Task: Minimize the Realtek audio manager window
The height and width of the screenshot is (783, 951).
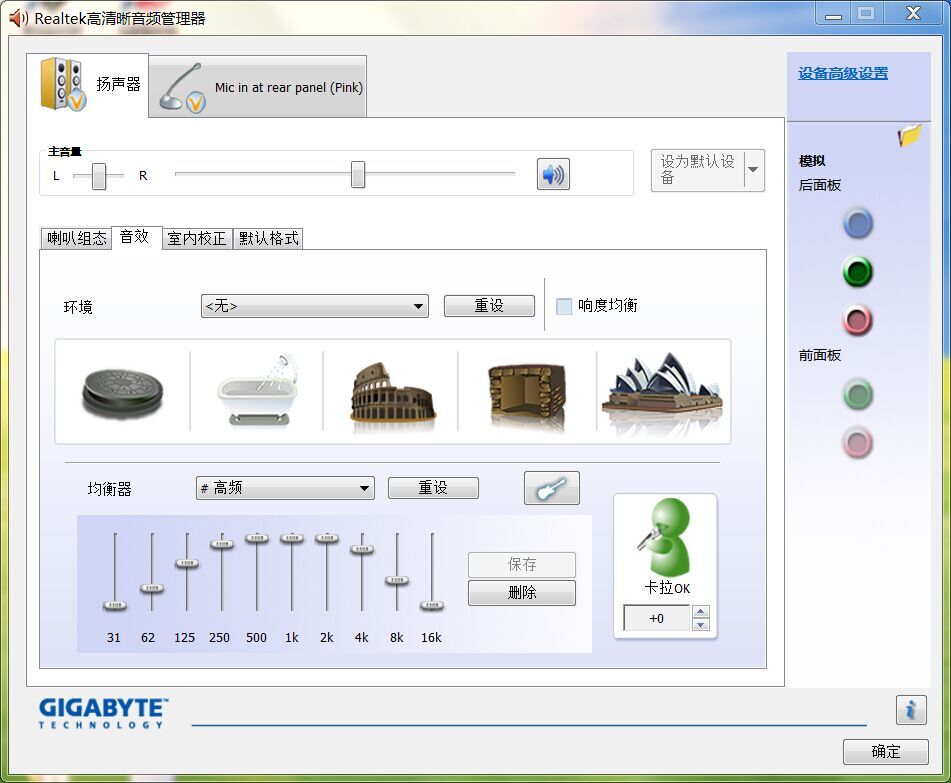Action: [833, 14]
